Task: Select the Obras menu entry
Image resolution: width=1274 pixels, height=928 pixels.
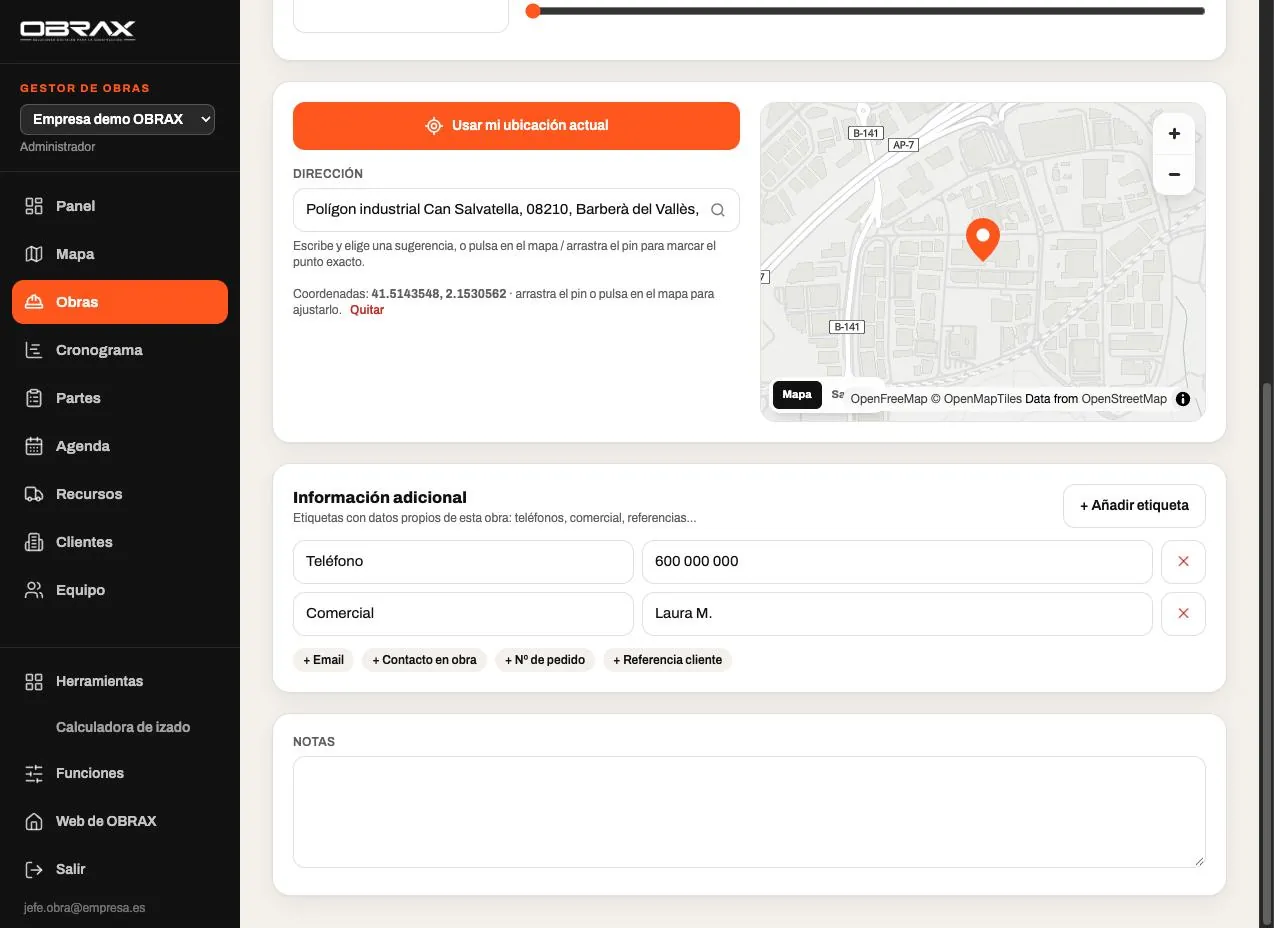Action: pos(120,302)
